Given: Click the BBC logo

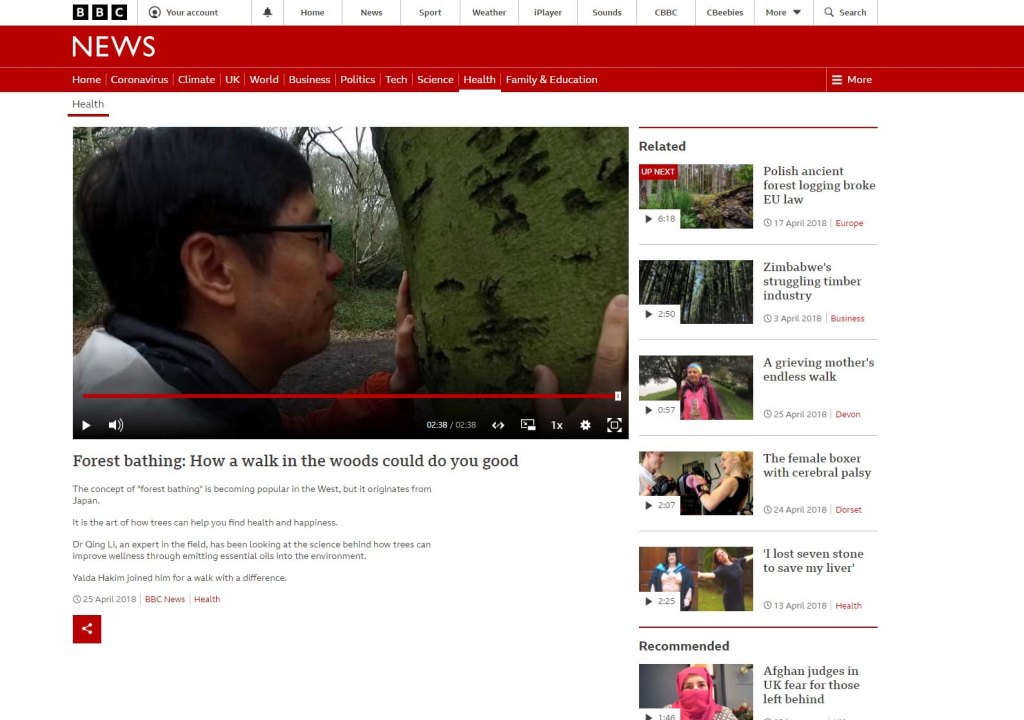Looking at the screenshot, I should pos(100,13).
